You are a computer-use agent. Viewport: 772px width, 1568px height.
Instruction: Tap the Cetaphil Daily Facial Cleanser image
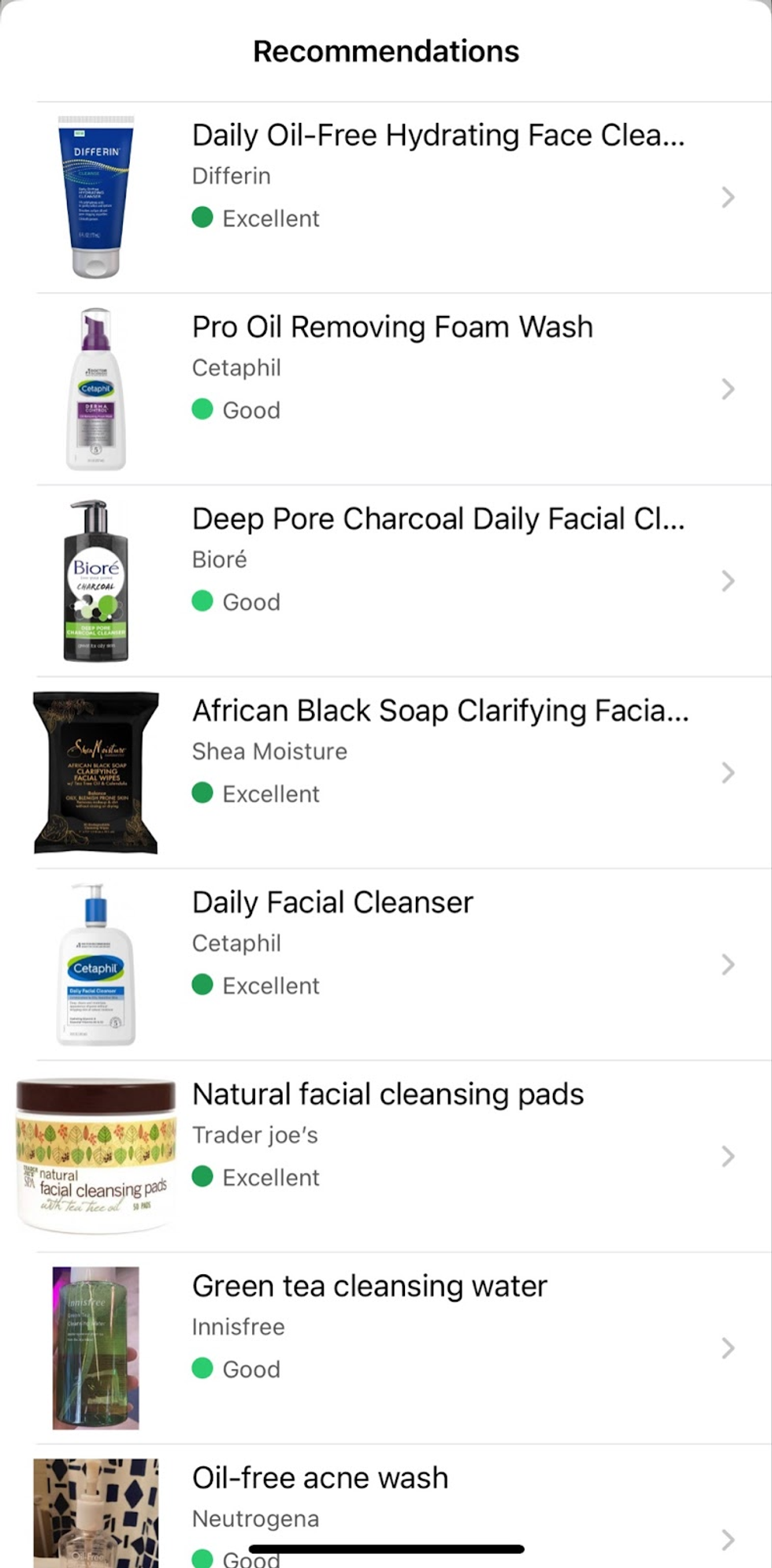[95, 964]
